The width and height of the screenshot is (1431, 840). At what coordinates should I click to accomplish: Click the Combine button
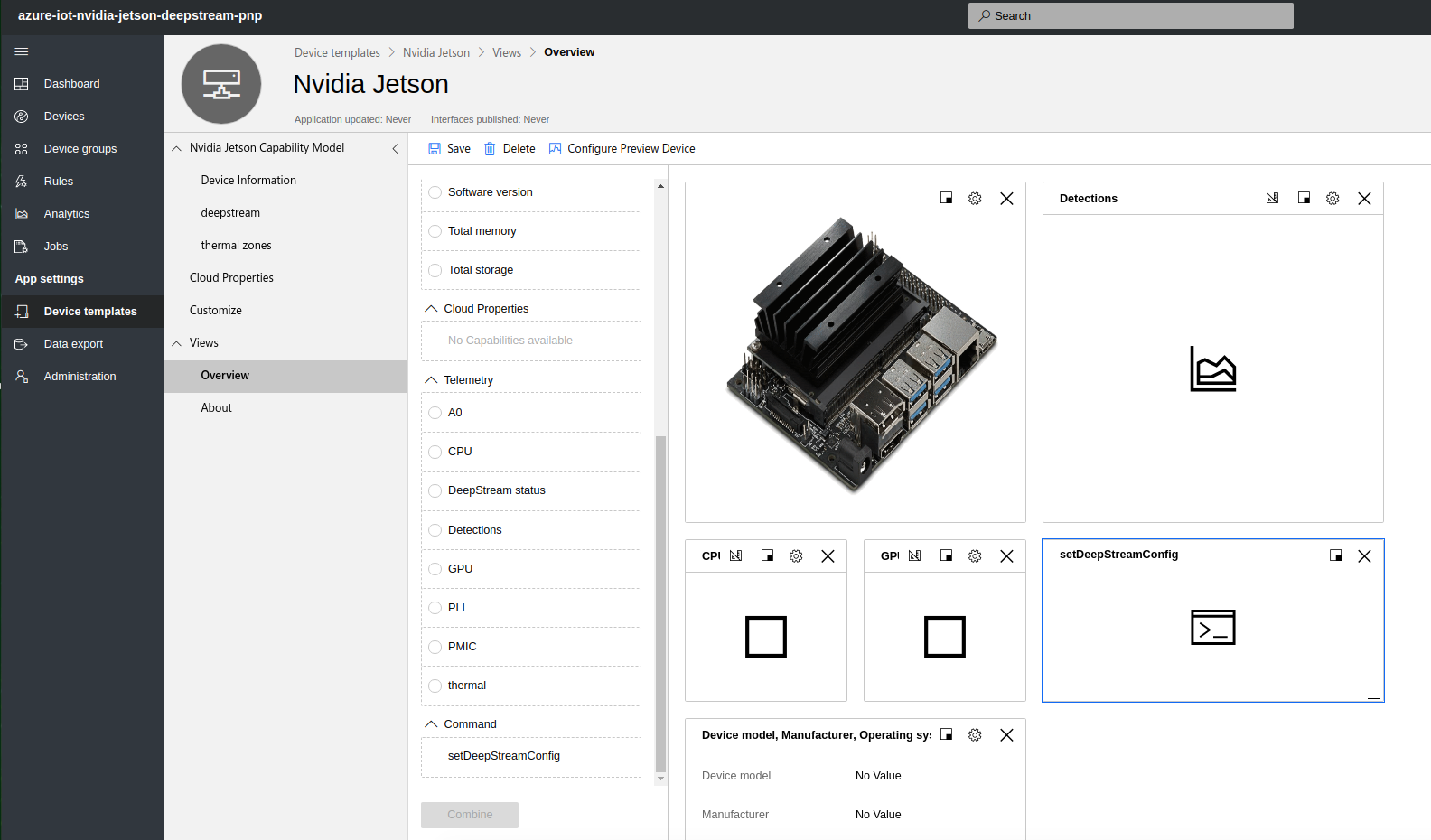coord(470,815)
